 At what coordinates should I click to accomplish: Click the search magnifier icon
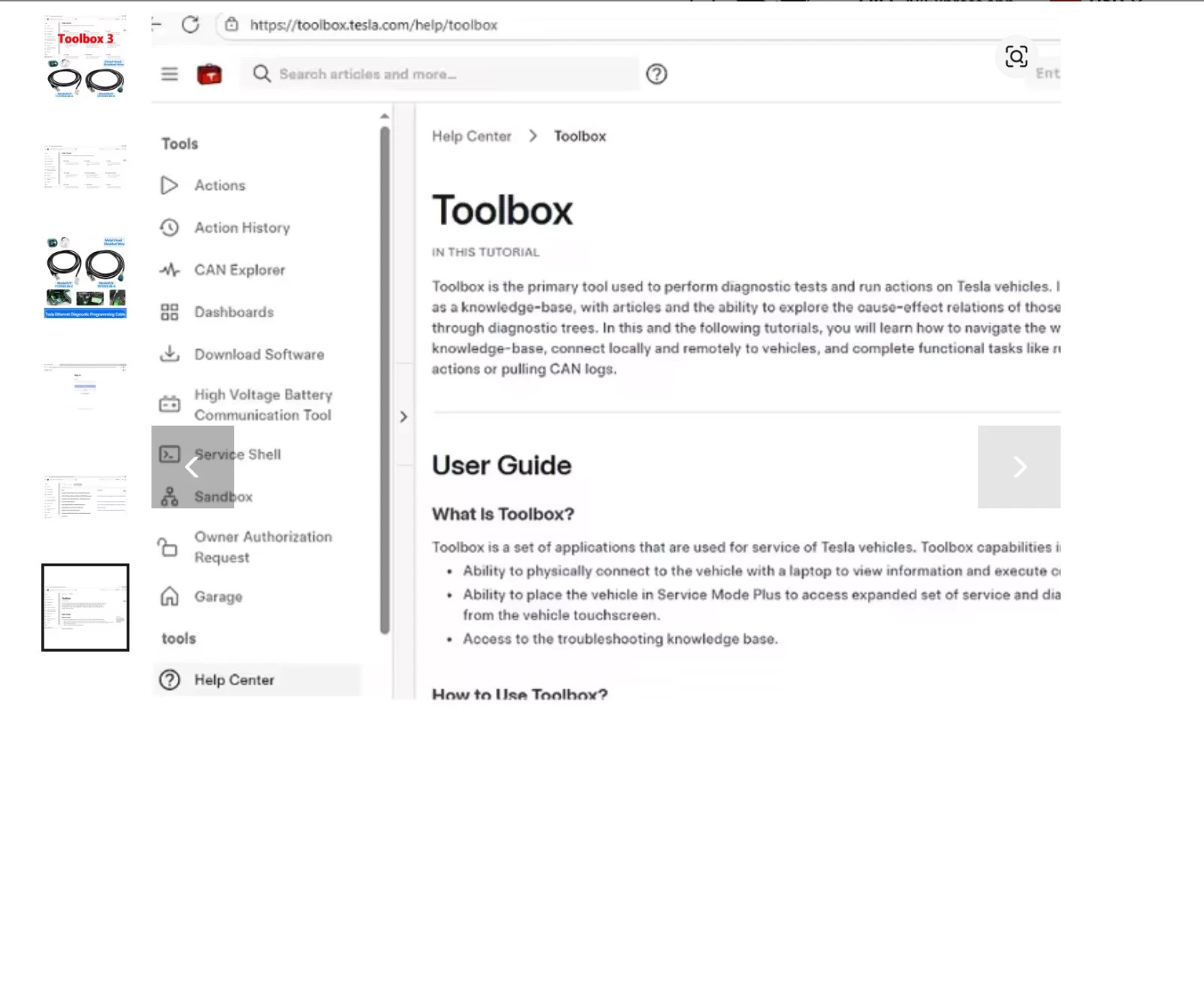261,74
